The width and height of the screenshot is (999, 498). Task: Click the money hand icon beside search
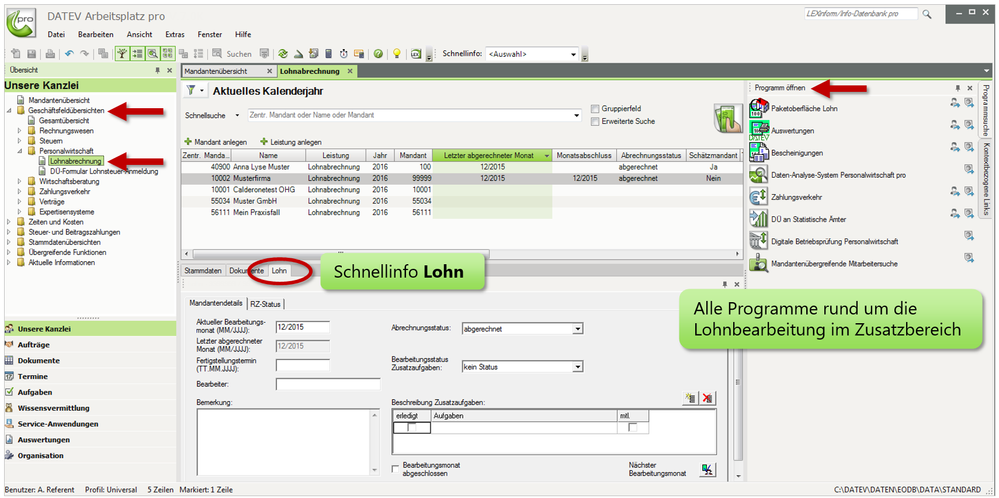coord(727,118)
